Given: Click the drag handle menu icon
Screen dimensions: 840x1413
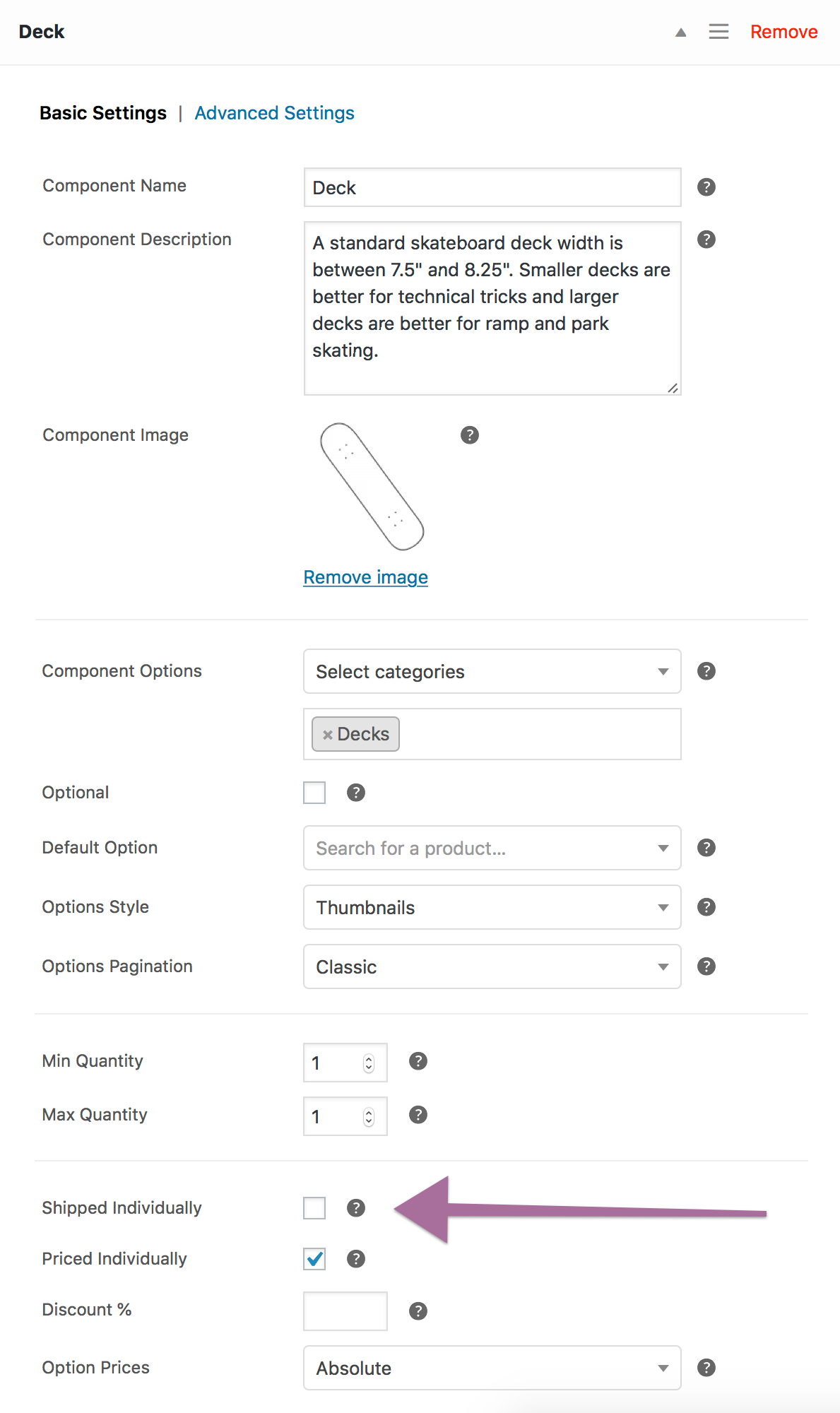Looking at the screenshot, I should tap(718, 32).
